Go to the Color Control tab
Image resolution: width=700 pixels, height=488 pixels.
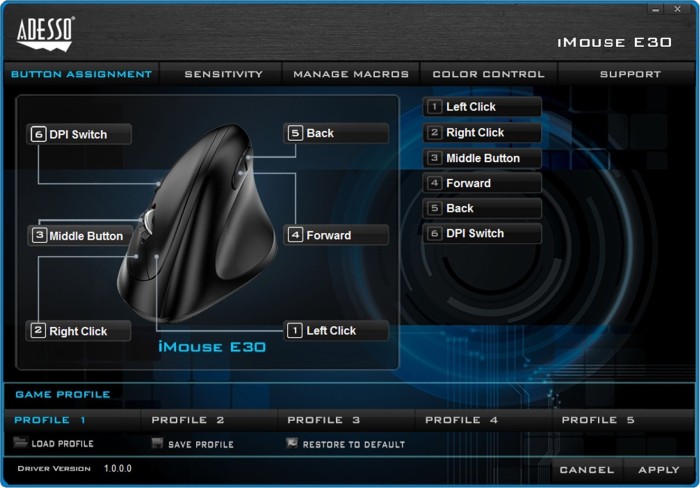click(488, 74)
